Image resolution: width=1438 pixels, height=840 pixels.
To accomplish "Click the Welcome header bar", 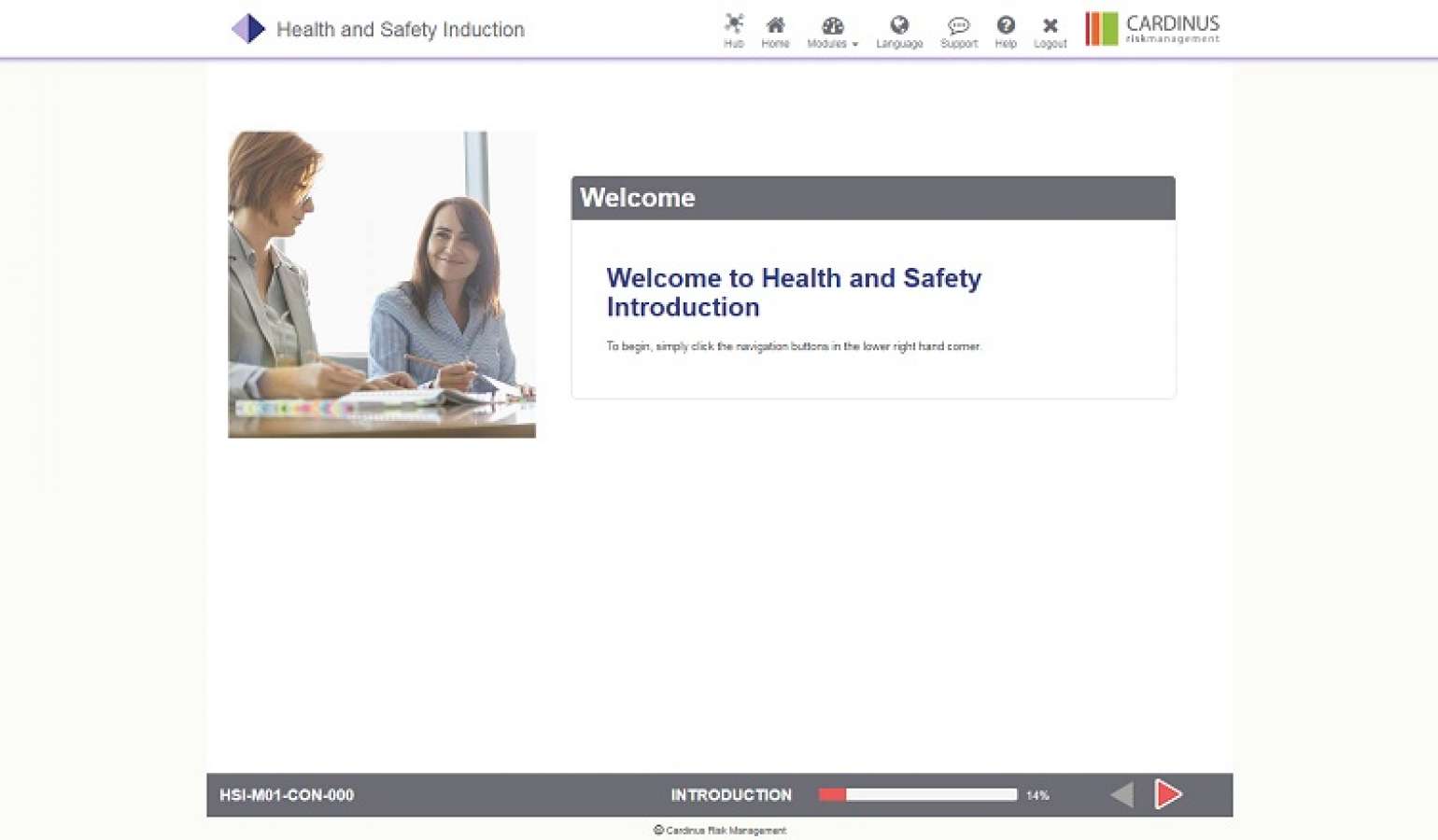I will pos(873,198).
